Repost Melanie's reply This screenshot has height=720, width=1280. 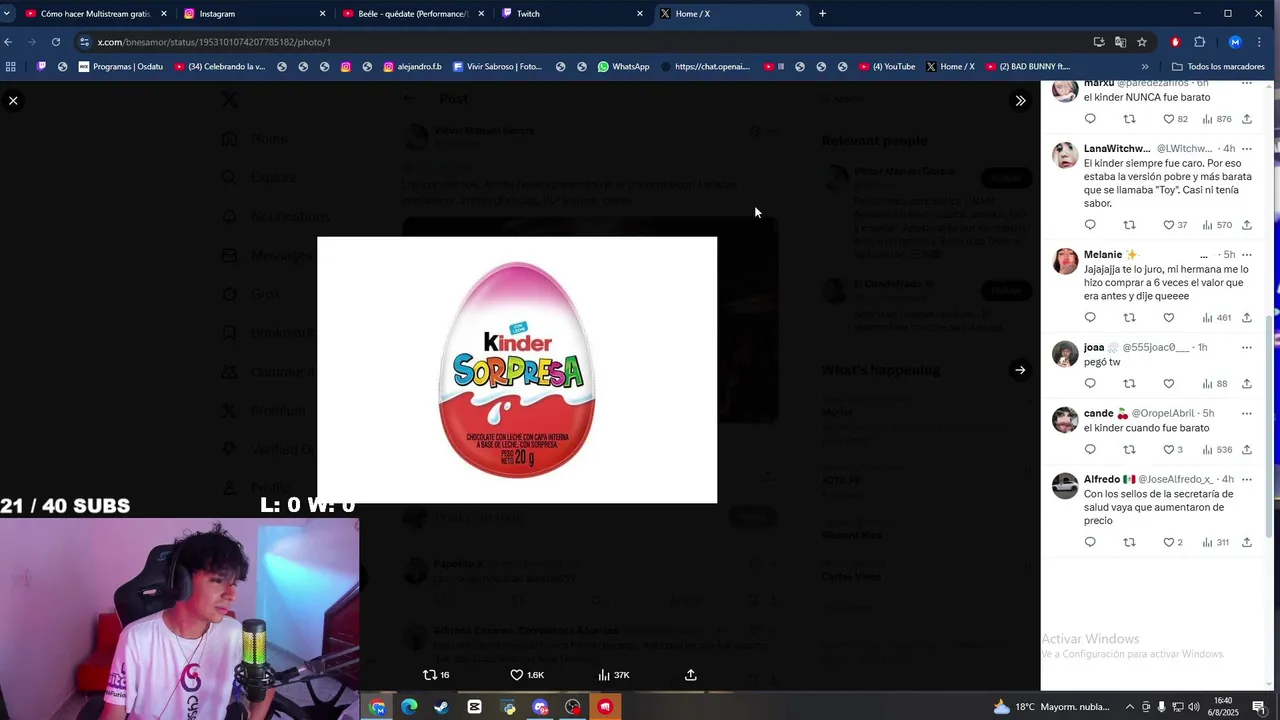coord(1129,318)
